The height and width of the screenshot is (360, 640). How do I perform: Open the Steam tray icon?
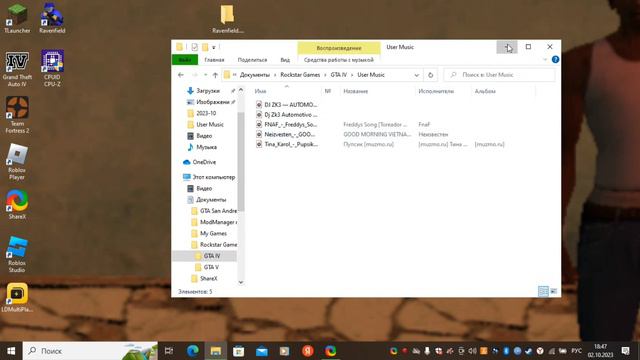(x=529, y=351)
